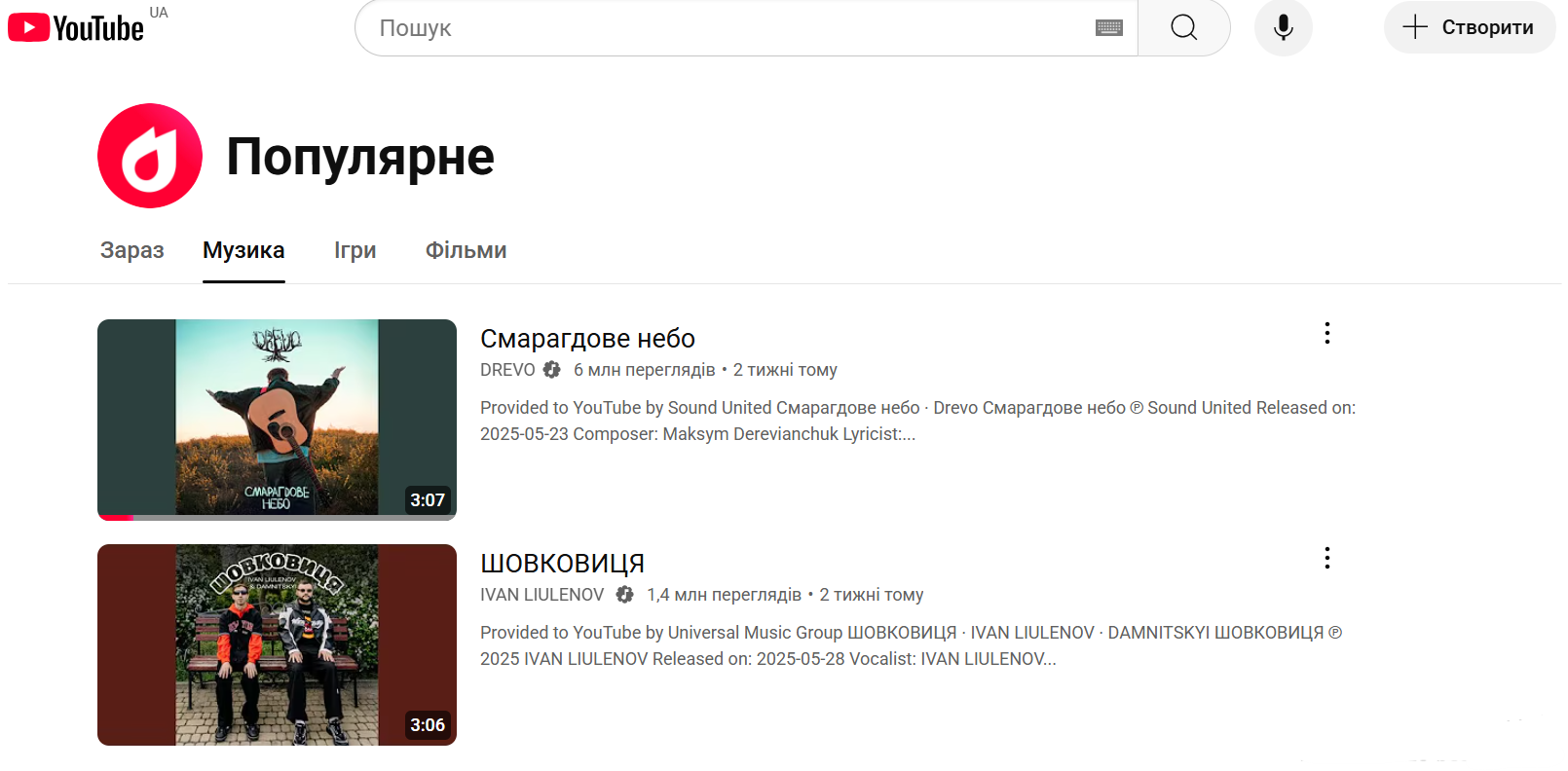This screenshot has height=771, width=1568.
Task: Open the YouTube home logo
Action: (x=76, y=27)
